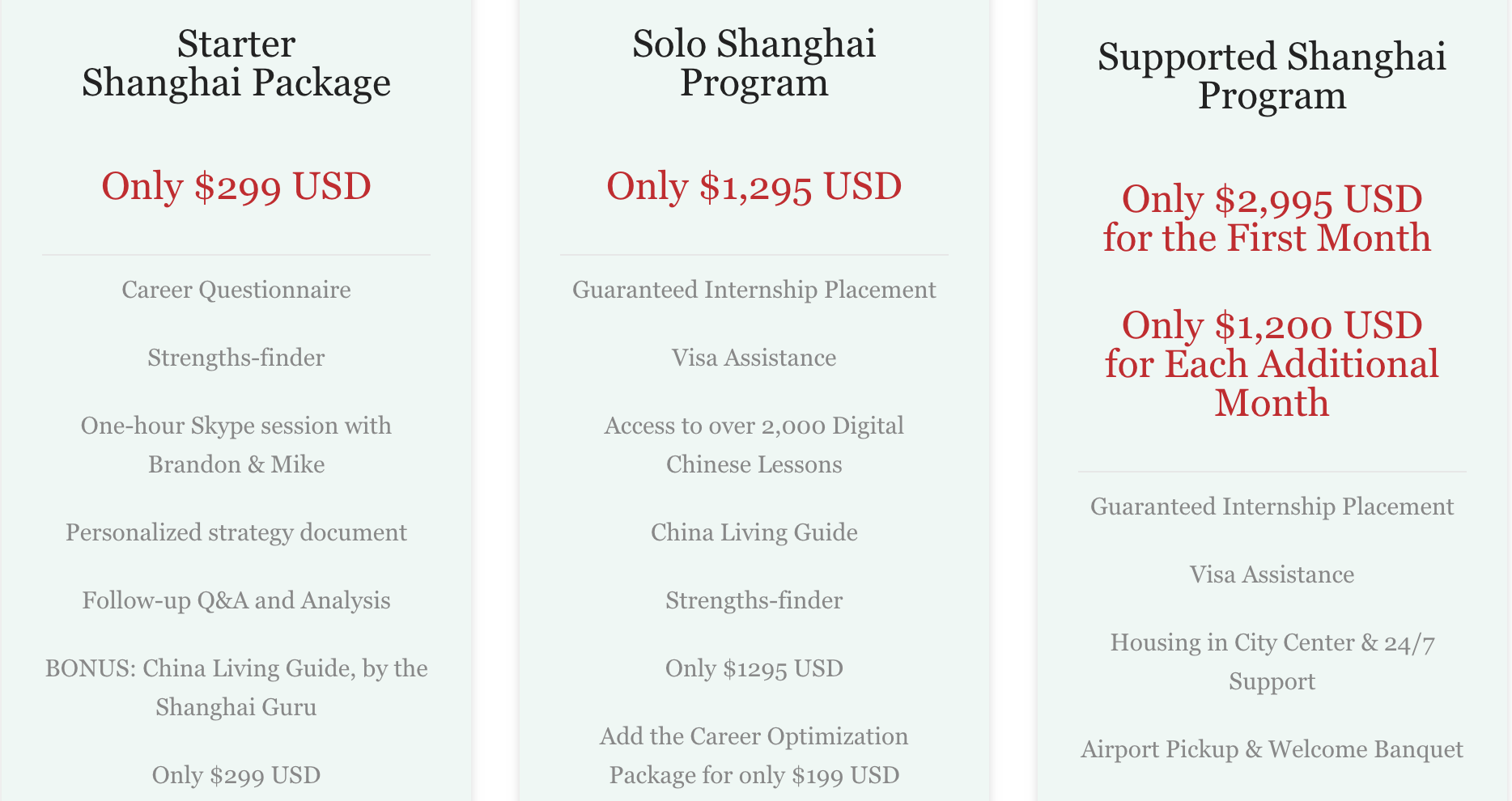Click Add the Career Optimization Package text
The image size is (1512, 801).
(x=754, y=756)
